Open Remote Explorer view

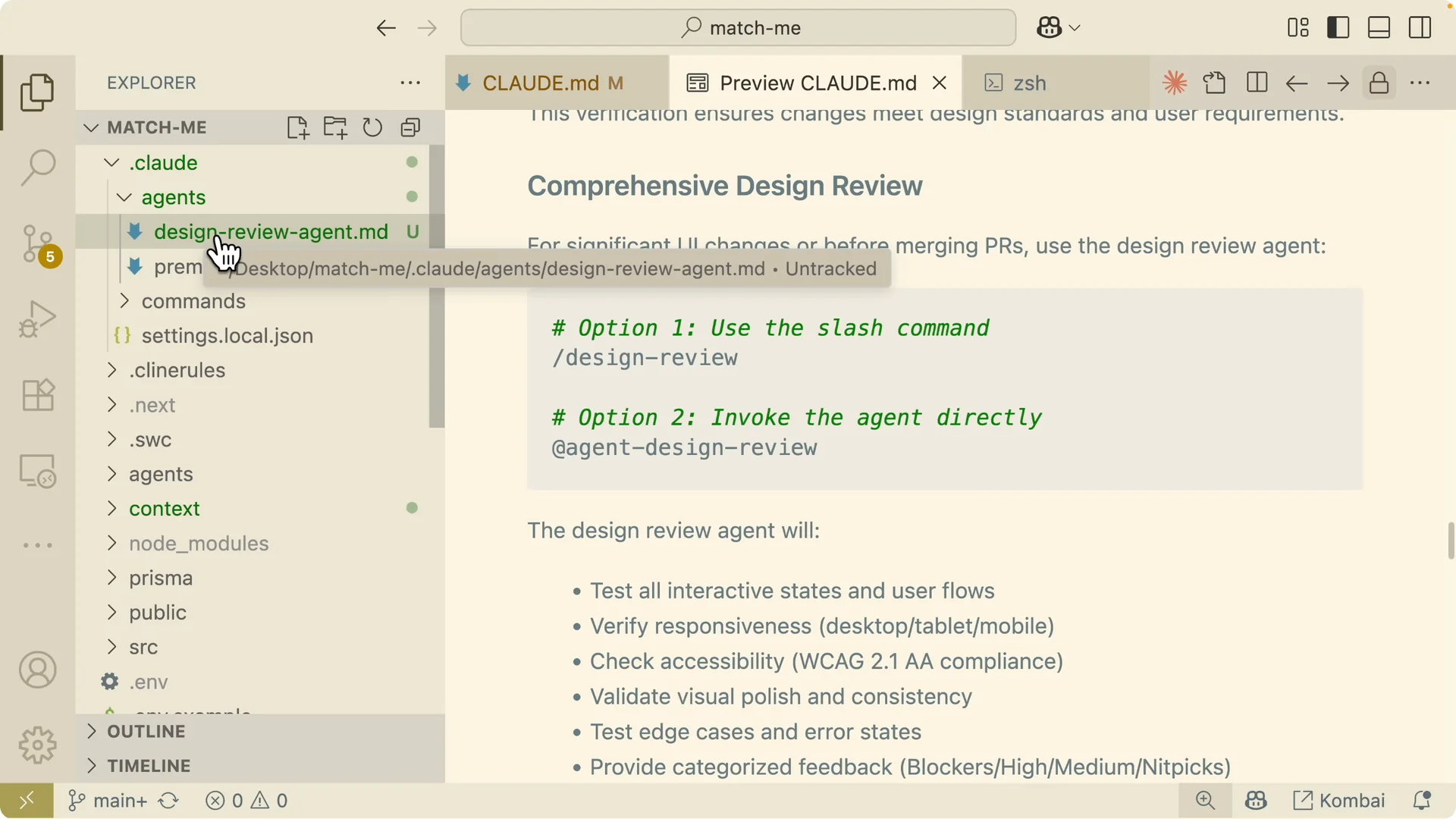point(37,471)
